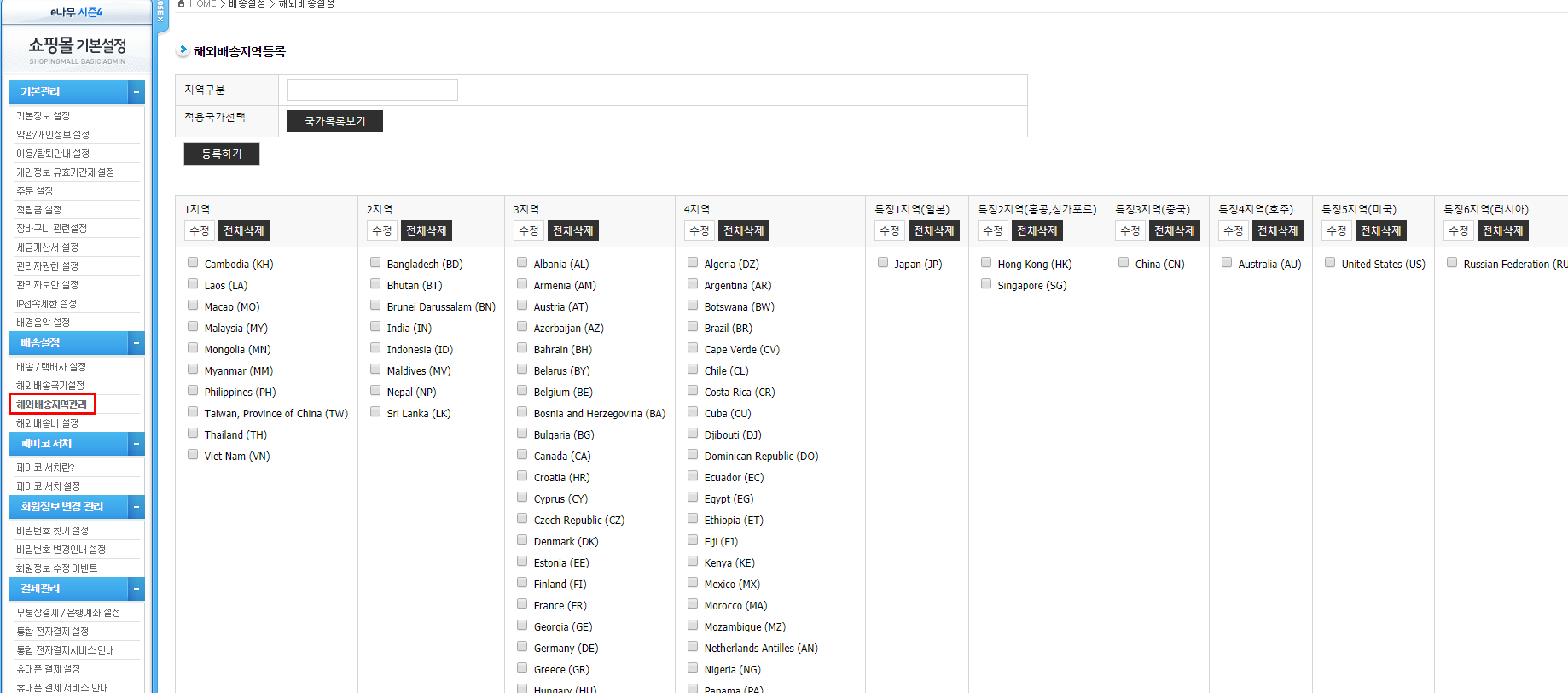1568x693 pixels.
Task: Collapse the 페이코 서치 section
Action: tap(136, 444)
